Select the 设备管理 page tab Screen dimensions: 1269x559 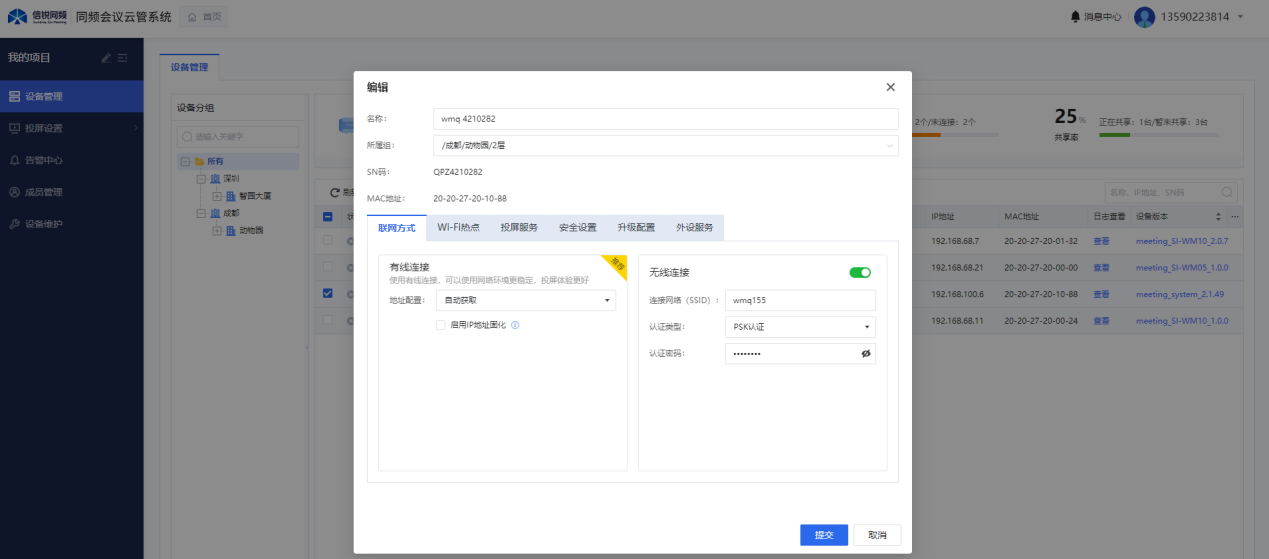189,67
